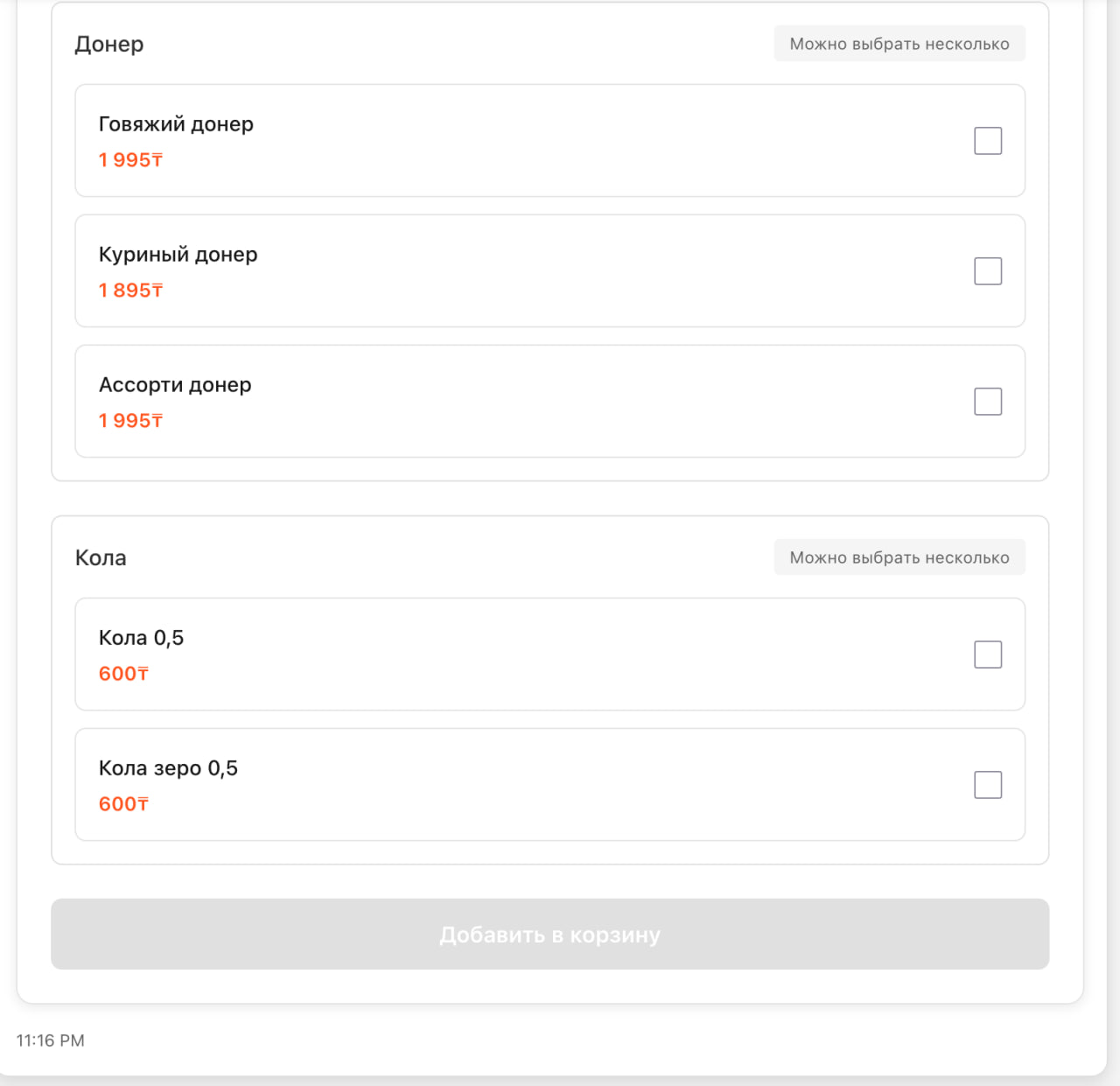Click the 1 895₸ price label

click(x=130, y=291)
